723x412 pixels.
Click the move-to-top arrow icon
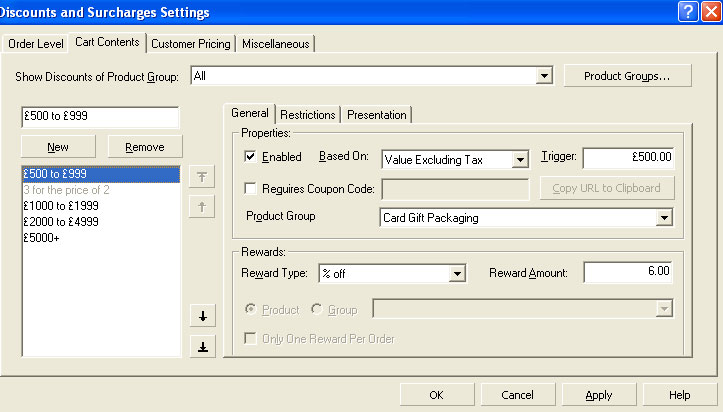(x=202, y=175)
